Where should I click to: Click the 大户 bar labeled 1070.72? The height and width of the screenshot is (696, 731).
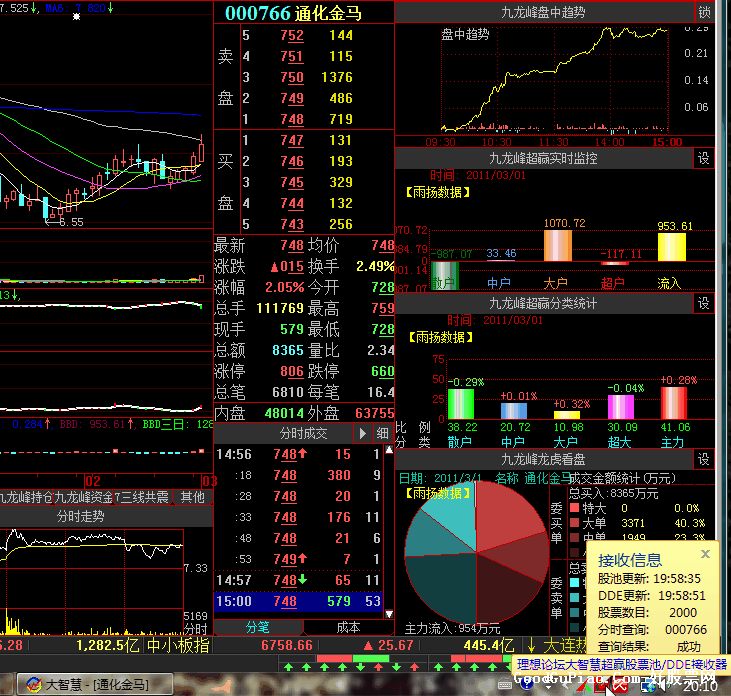[x=558, y=245]
